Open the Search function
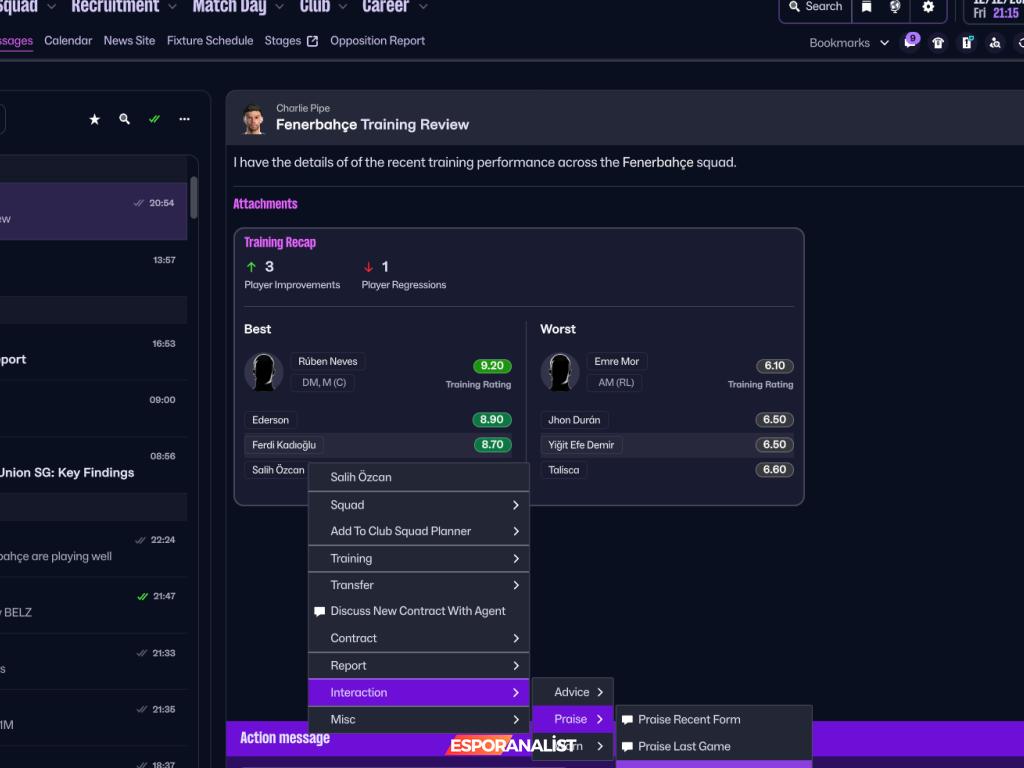 point(815,8)
